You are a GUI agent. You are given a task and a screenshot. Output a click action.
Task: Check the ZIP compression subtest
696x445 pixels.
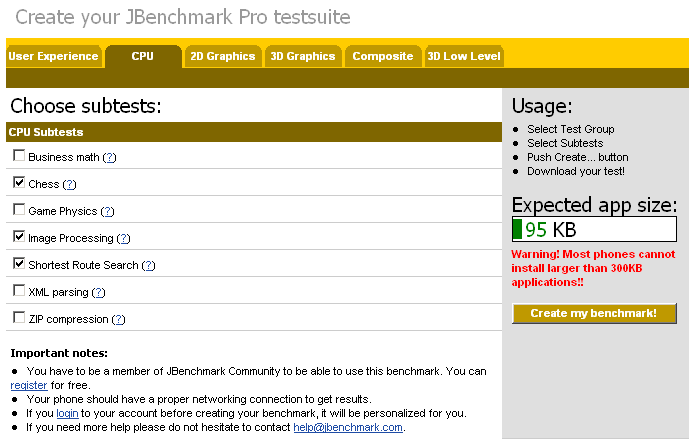pos(19,318)
